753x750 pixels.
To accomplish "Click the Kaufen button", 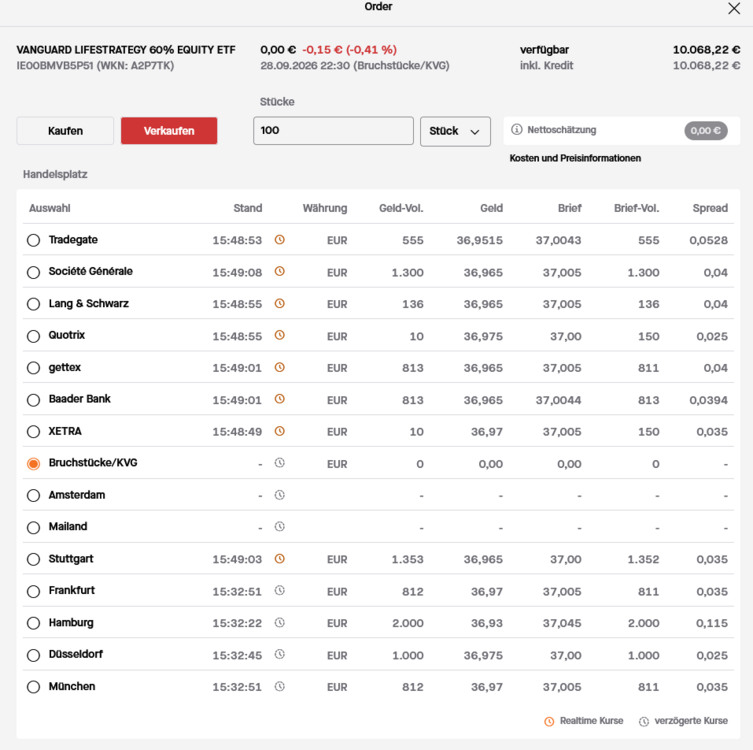I will tap(65, 131).
